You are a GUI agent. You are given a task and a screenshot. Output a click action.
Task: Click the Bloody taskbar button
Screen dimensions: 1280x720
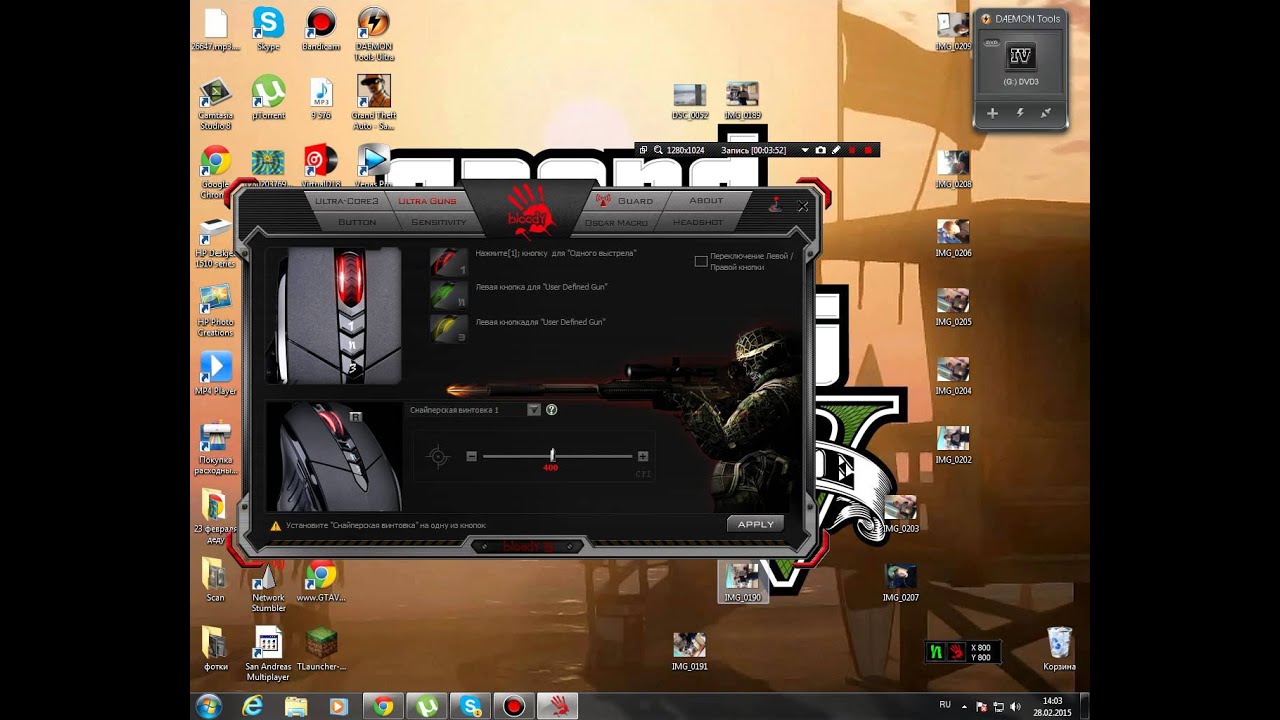click(557, 706)
